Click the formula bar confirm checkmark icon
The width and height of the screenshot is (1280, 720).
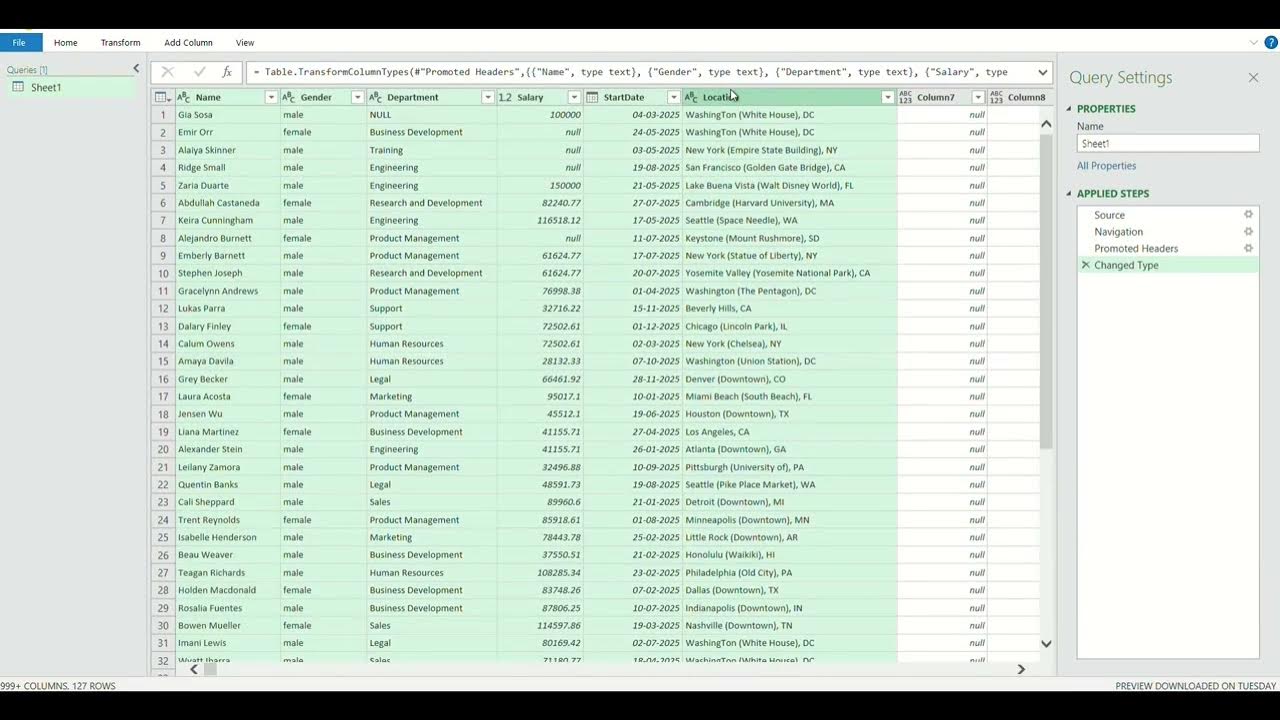tap(199, 72)
